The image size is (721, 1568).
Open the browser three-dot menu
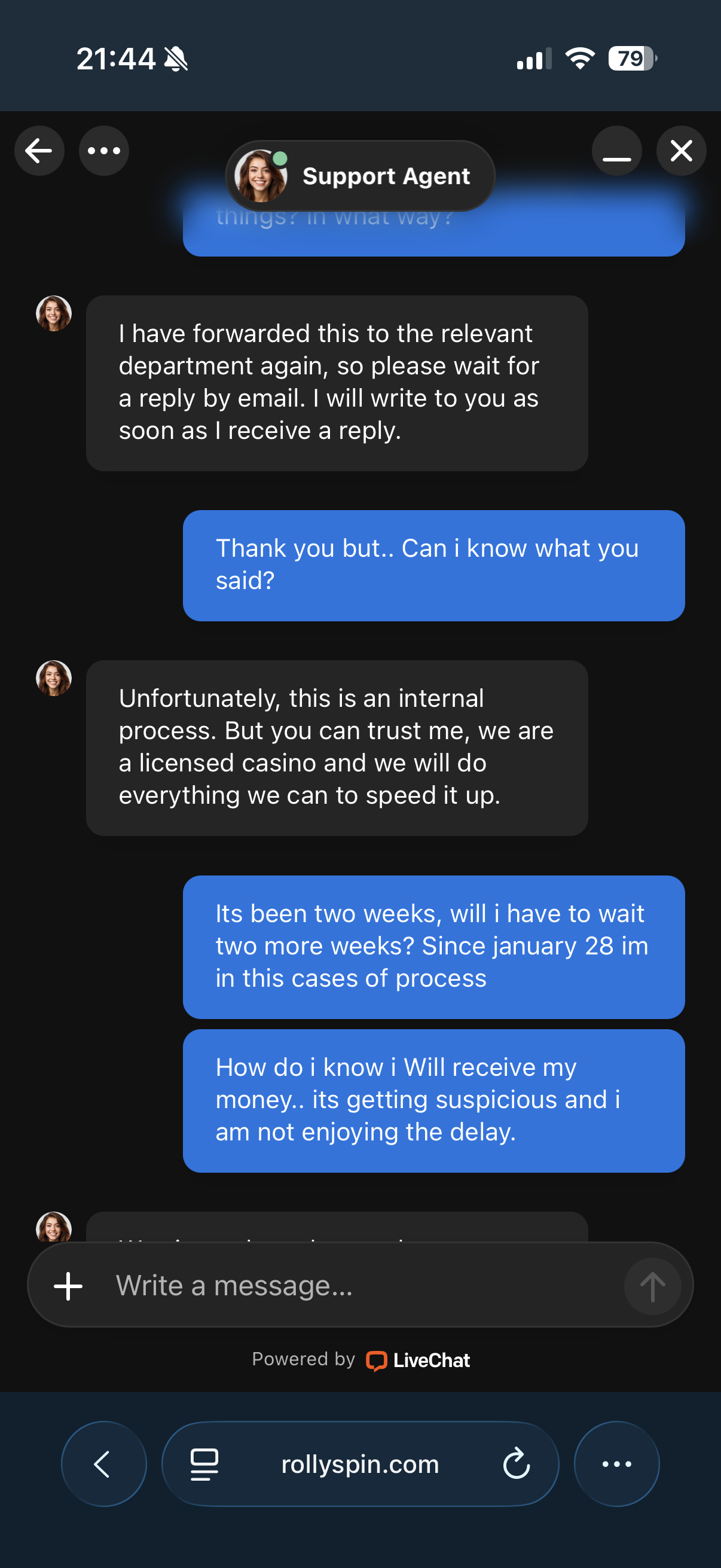616,1463
